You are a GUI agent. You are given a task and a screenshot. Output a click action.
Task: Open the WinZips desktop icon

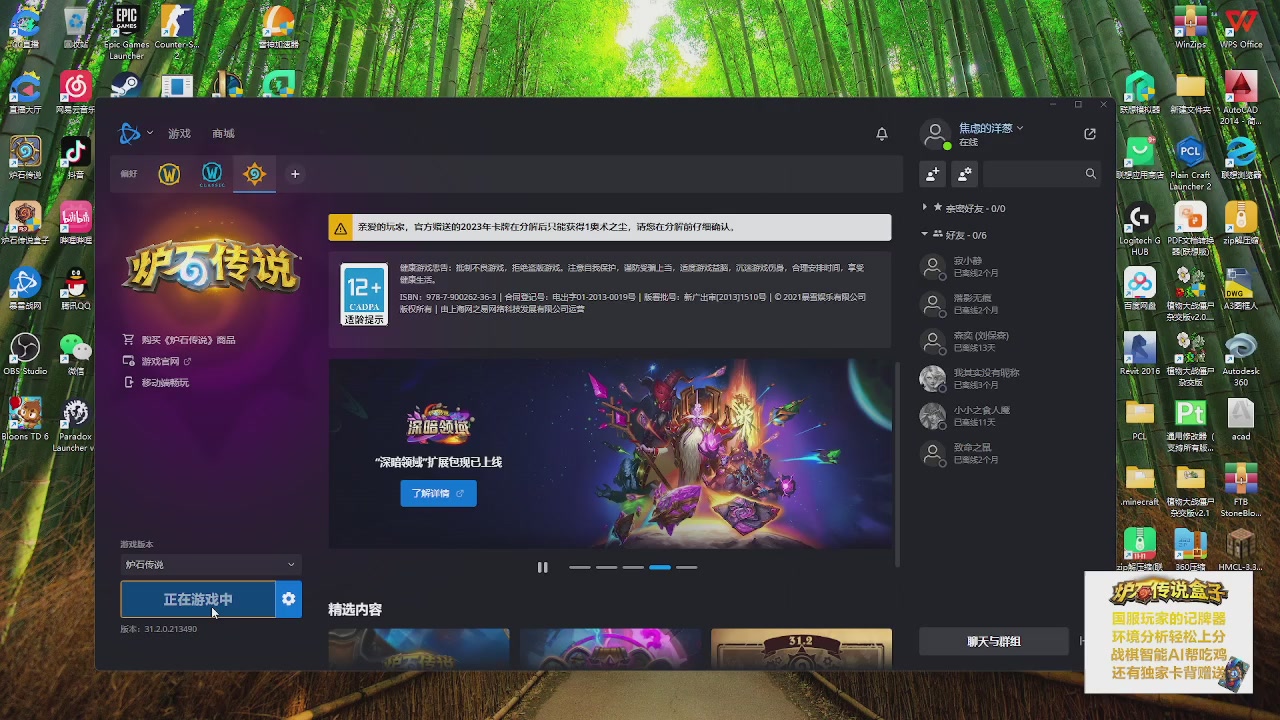pos(1190,27)
